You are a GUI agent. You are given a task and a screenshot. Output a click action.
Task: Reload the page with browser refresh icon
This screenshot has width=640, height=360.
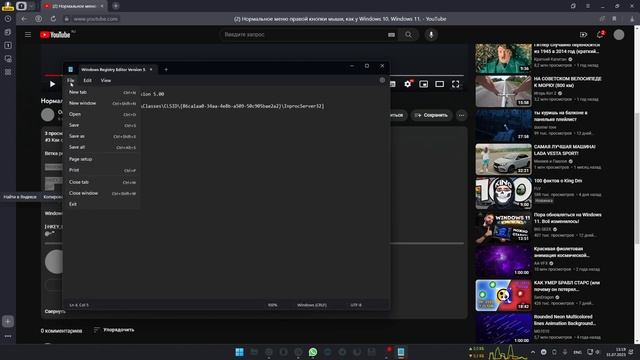pos(53,19)
